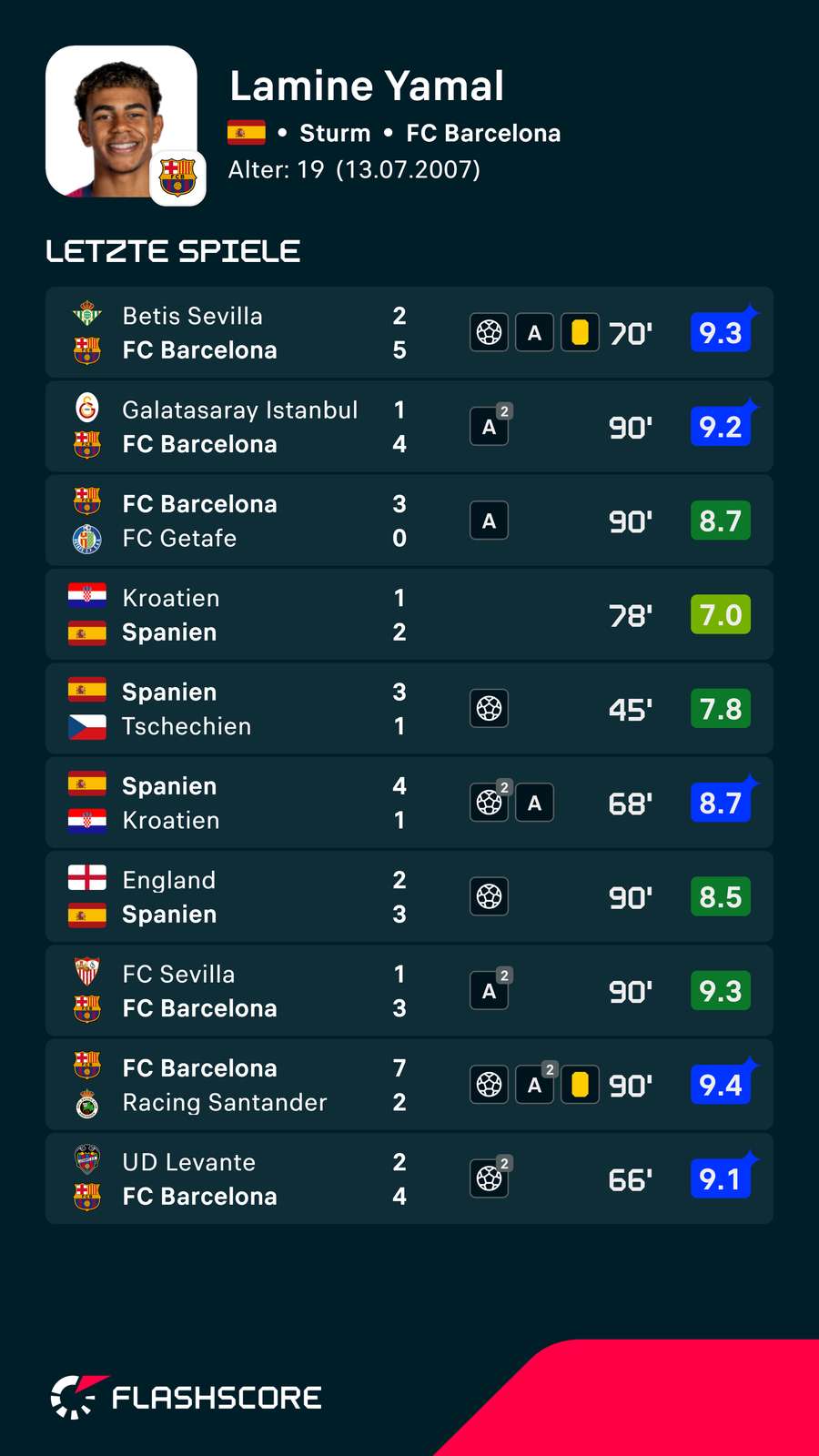Click the yellow card icon in Racing Santander row

[x=580, y=1085]
